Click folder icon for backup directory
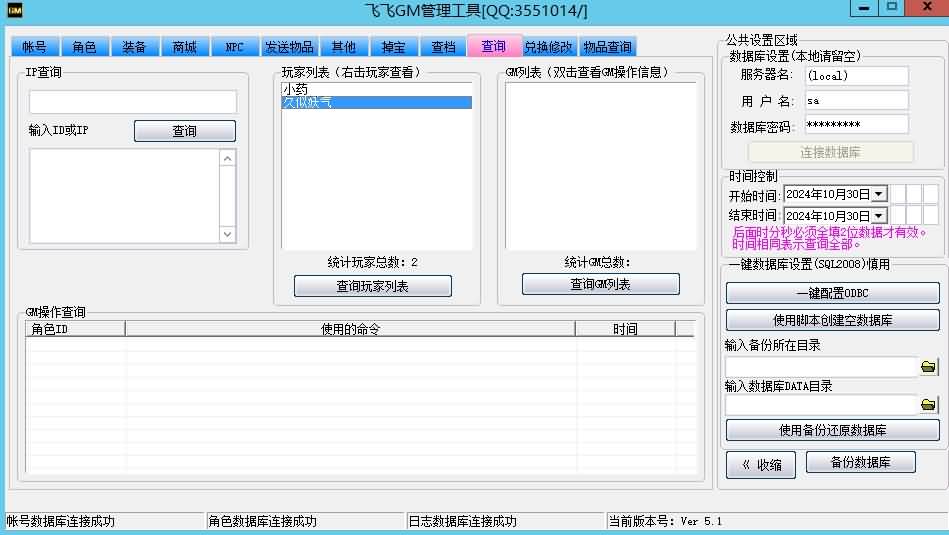 coord(929,367)
